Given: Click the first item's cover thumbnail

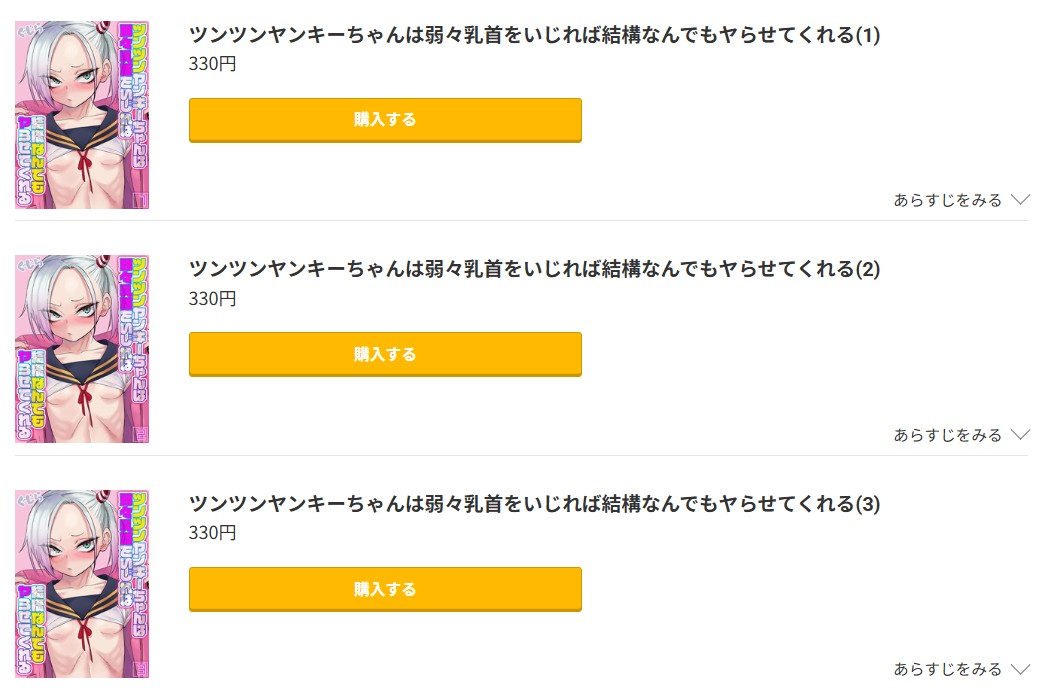Looking at the screenshot, I should tap(82, 115).
